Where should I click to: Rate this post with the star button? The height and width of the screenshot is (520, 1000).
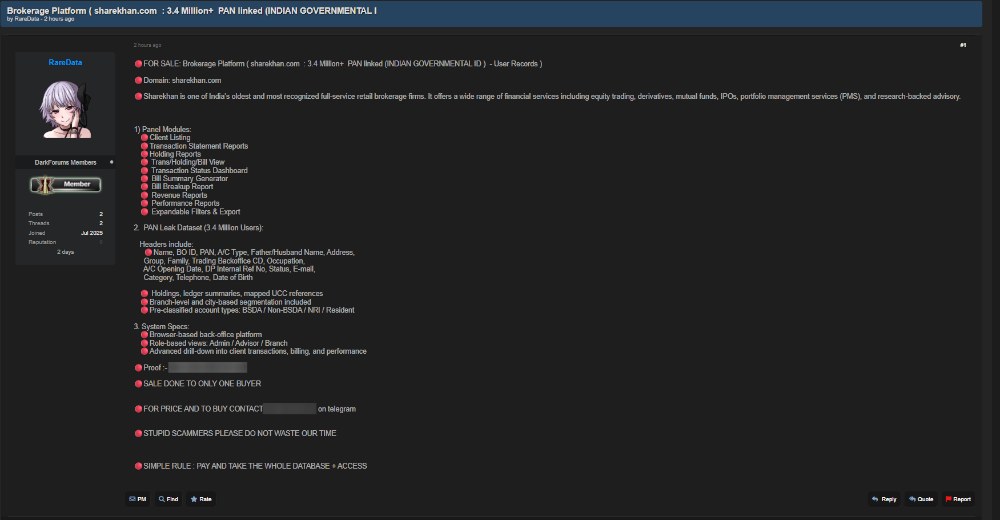pyautogui.click(x=201, y=498)
